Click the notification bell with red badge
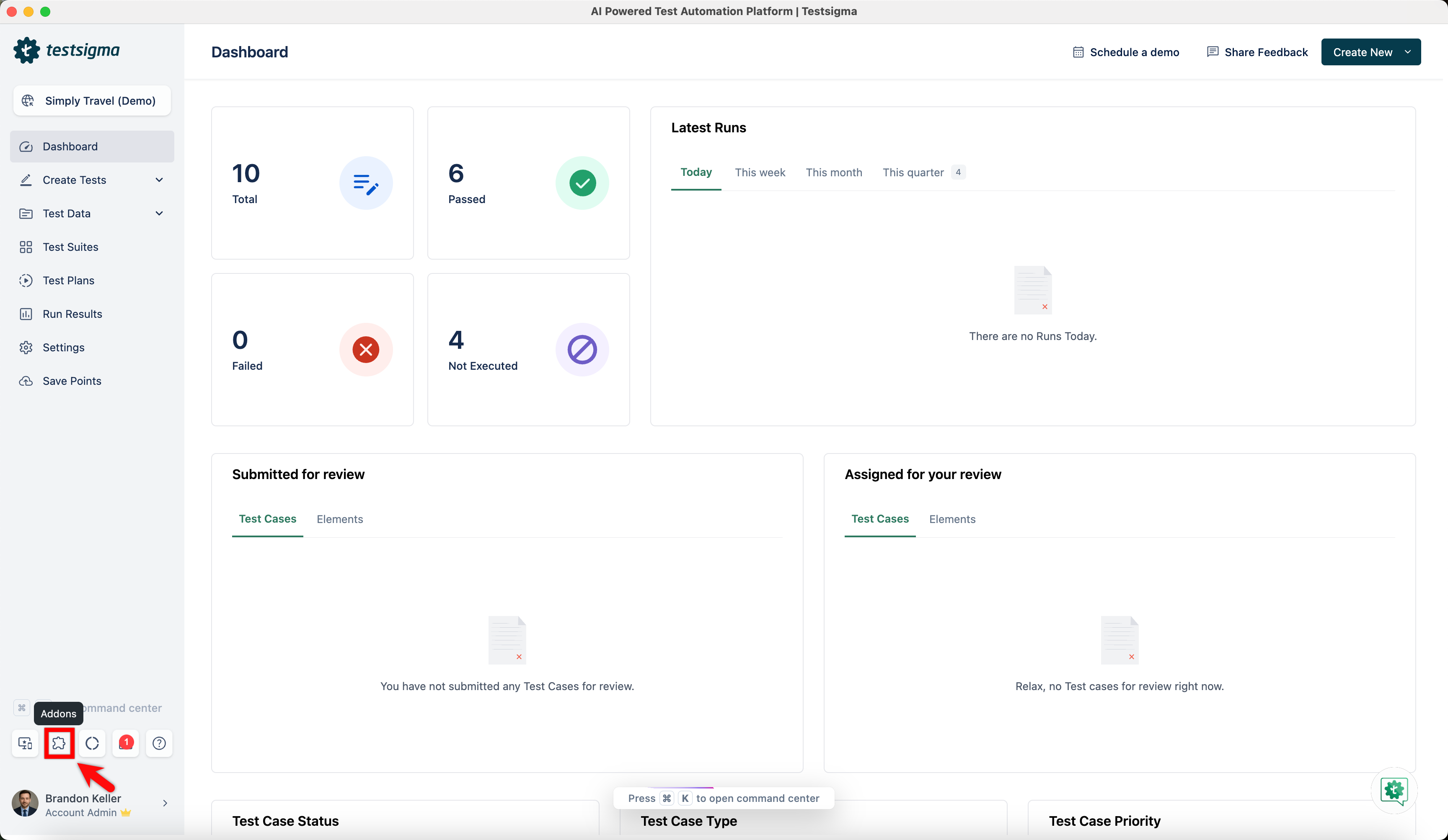This screenshot has width=1448, height=840. (x=126, y=743)
